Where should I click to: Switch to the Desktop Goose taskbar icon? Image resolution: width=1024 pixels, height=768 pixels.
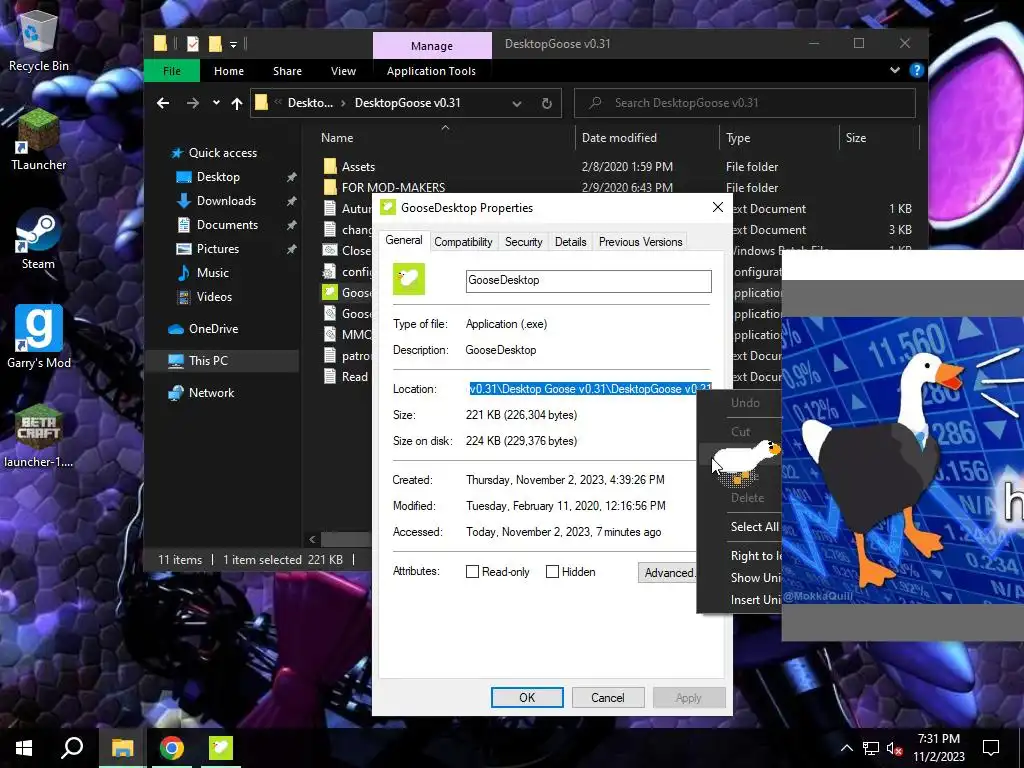click(x=221, y=748)
